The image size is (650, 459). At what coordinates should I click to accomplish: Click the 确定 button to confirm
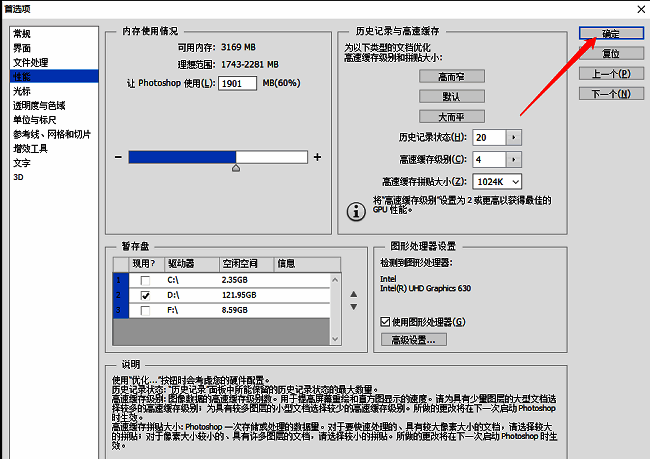[x=610, y=34]
